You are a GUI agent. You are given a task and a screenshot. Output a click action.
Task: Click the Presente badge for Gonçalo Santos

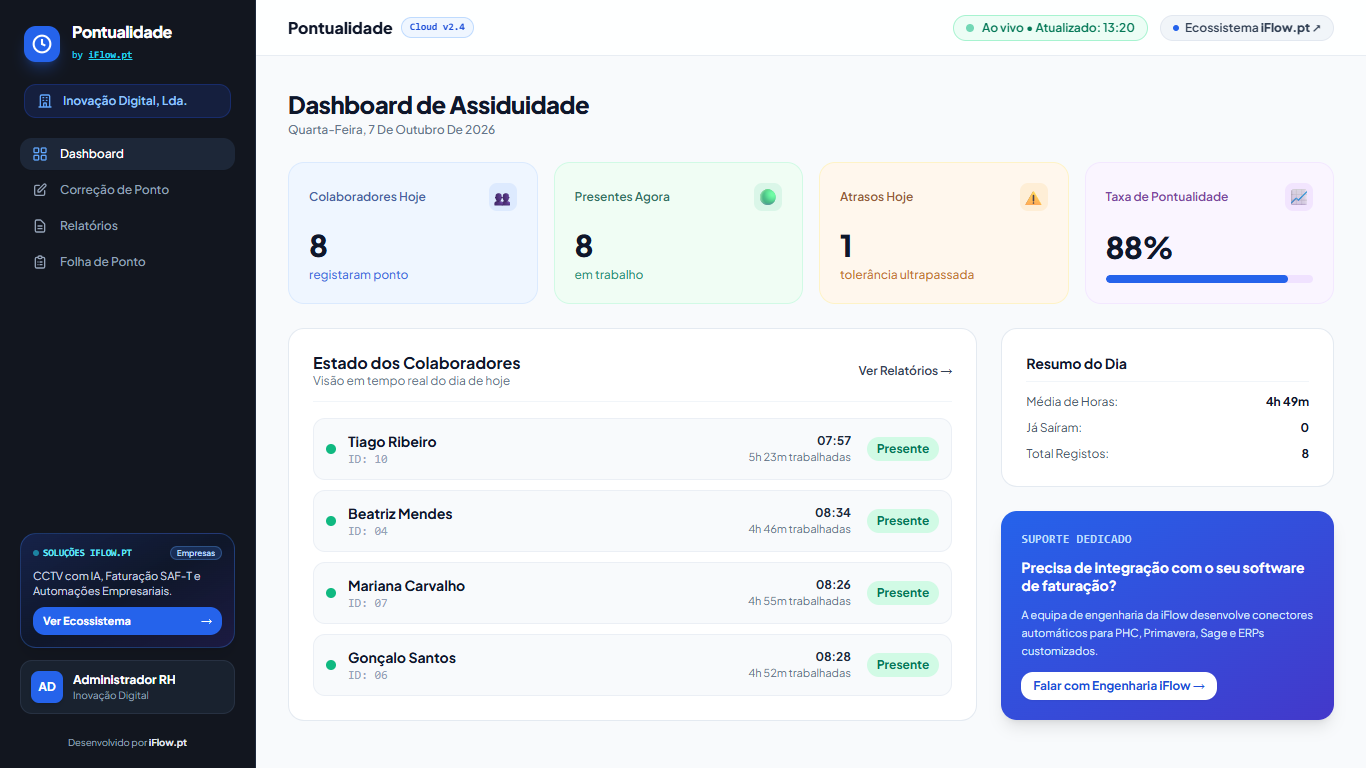pyautogui.click(x=903, y=665)
